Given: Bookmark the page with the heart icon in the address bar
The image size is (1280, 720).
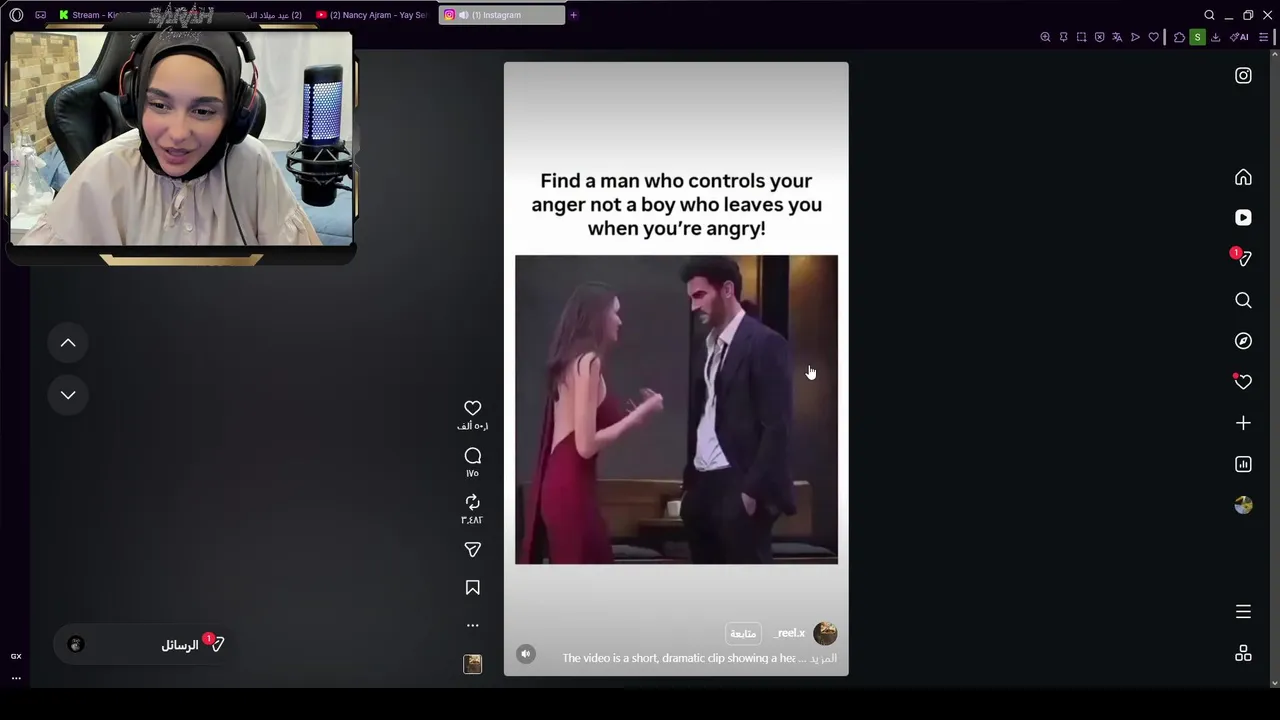Looking at the screenshot, I should (1153, 37).
